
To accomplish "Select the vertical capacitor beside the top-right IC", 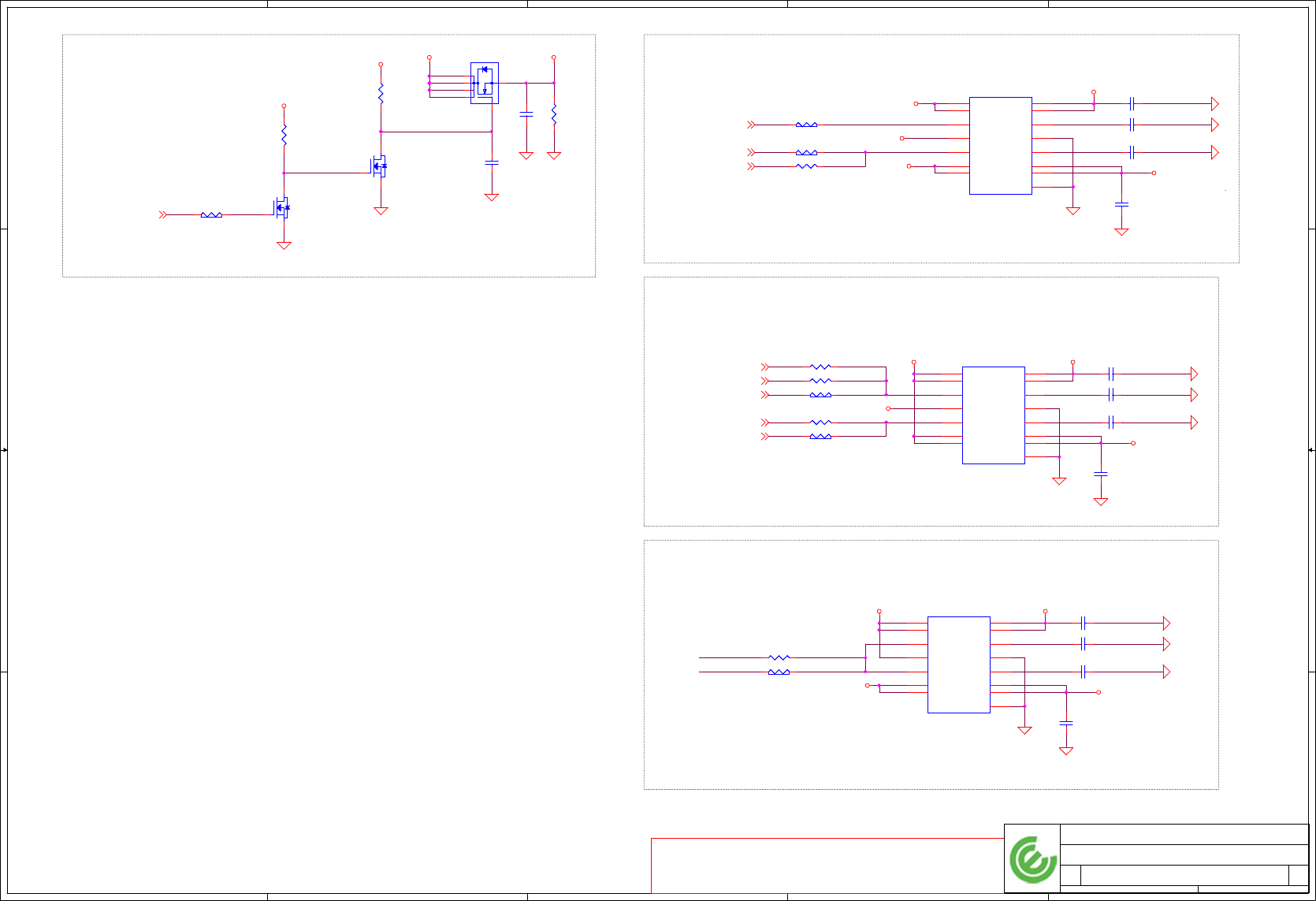I will click(x=1121, y=204).
